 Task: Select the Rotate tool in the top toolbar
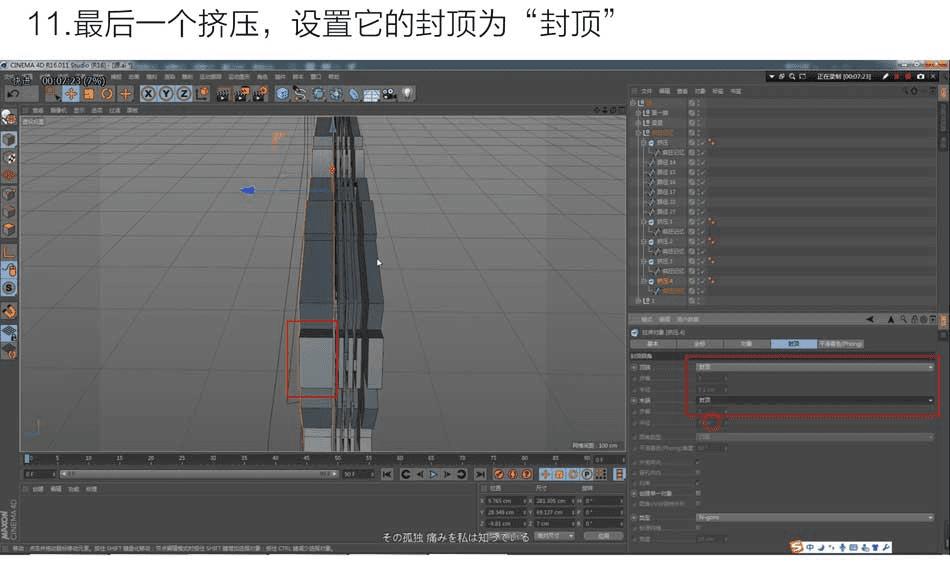click(107, 93)
